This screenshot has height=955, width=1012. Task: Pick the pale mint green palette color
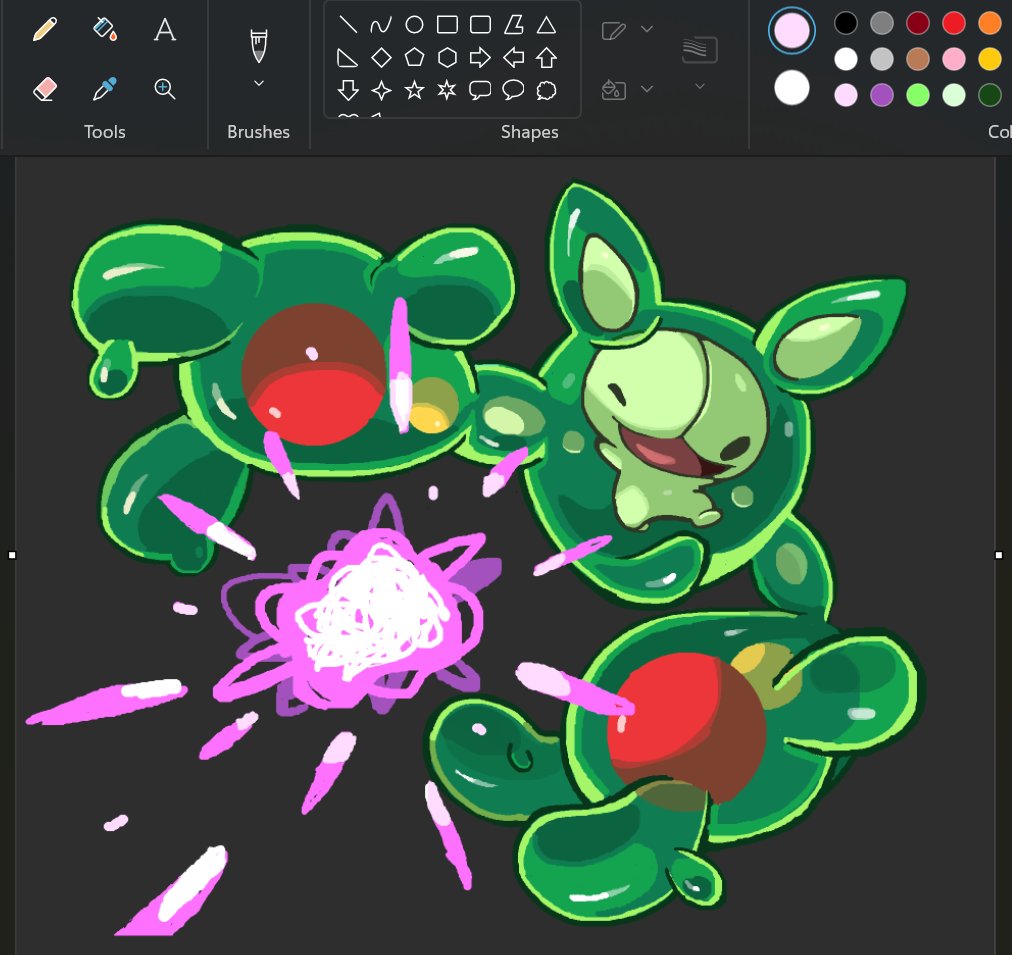pos(954,95)
